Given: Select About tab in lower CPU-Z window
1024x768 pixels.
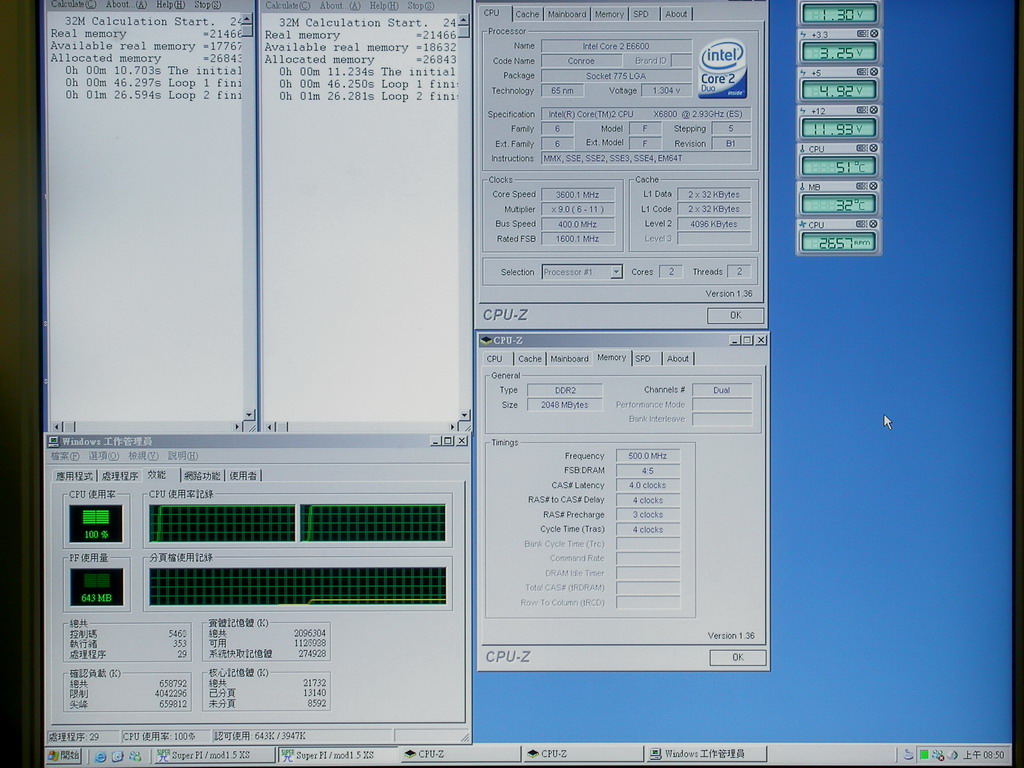Looking at the screenshot, I should 678,359.
